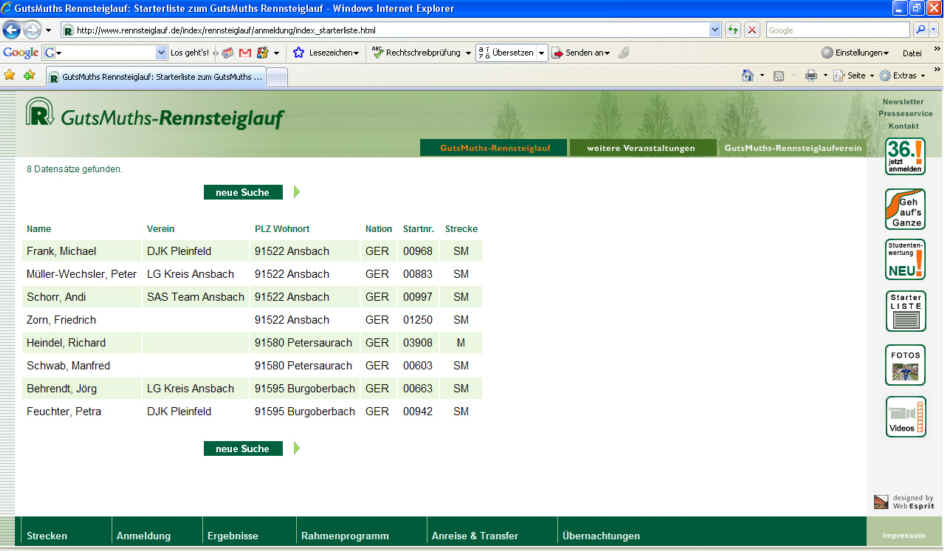Click the Gmail icon in Google toolbar

pyautogui.click(x=245, y=53)
